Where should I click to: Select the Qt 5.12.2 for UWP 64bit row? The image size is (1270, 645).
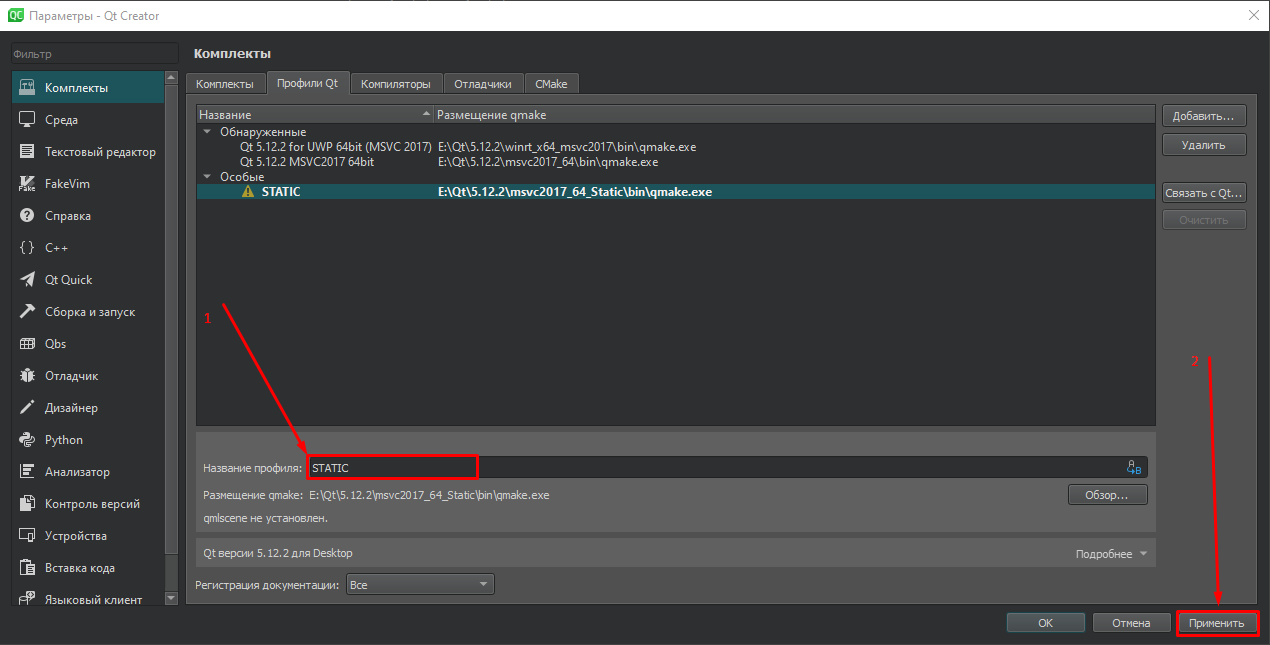[675, 147]
